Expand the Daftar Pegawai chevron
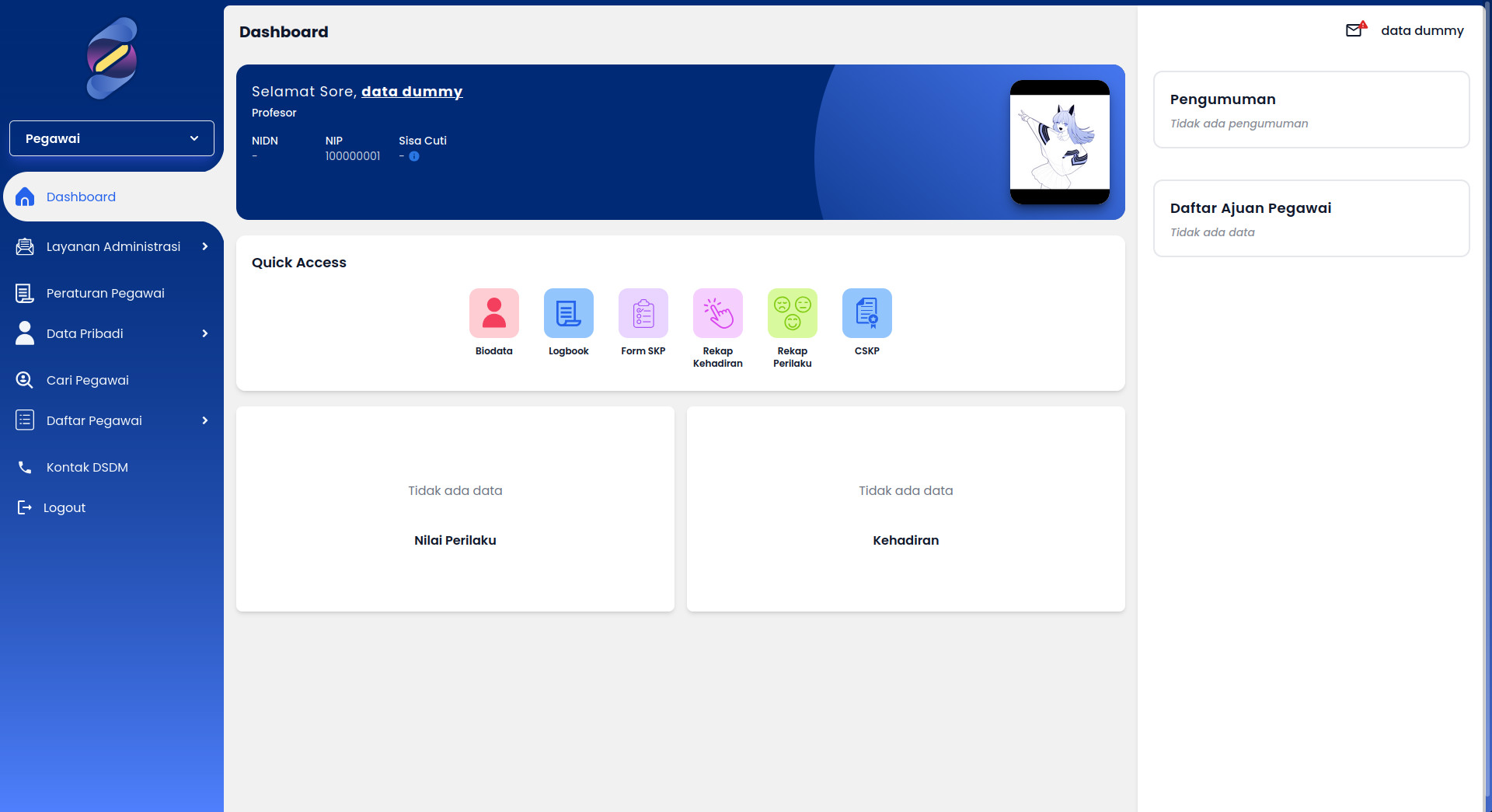This screenshot has height=812, width=1492. pos(205,420)
